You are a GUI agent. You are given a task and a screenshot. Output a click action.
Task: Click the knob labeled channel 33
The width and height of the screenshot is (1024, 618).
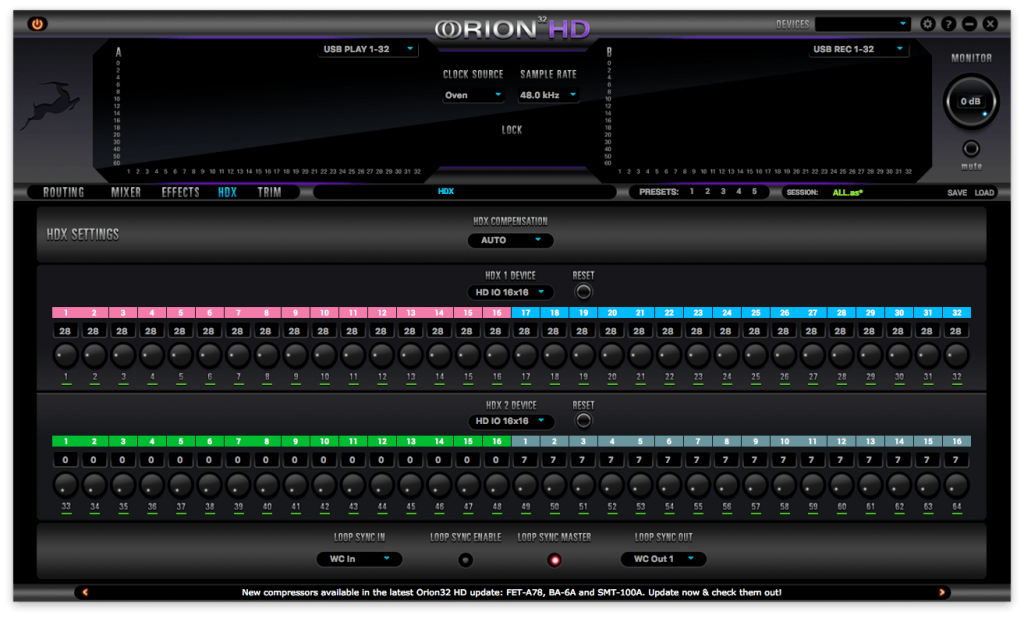point(65,485)
